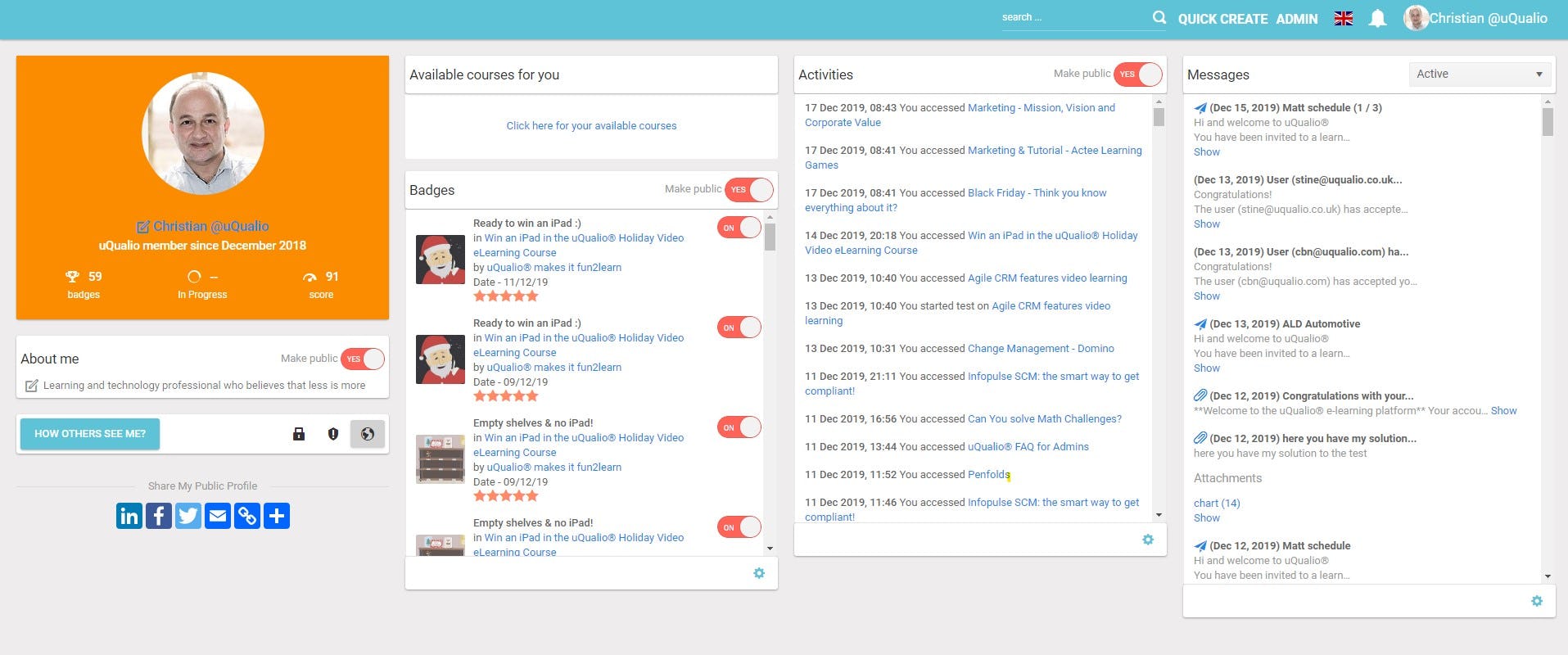Open the notifications bell

tap(1377, 18)
